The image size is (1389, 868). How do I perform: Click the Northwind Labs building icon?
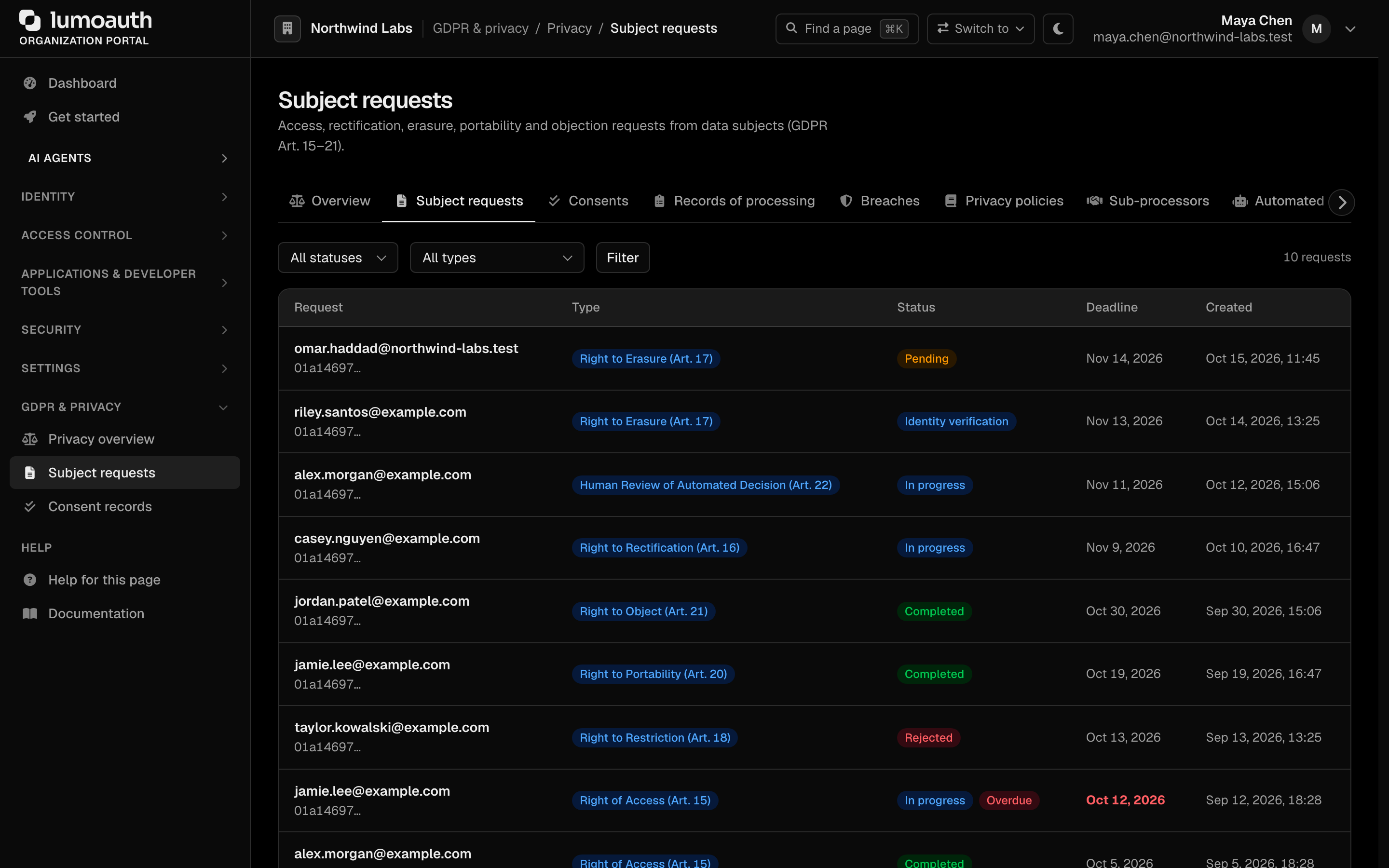pos(287,28)
